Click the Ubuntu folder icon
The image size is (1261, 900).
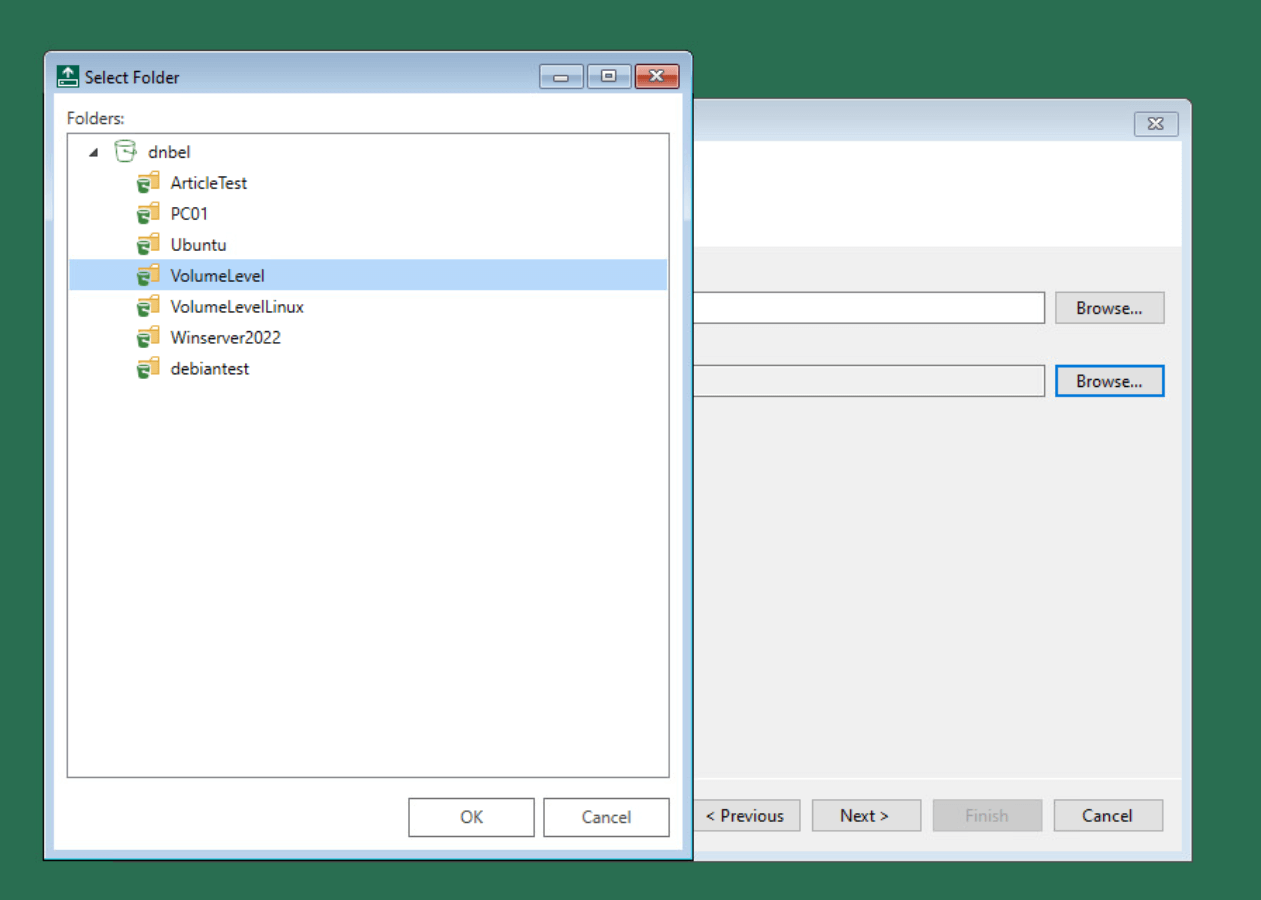coord(148,245)
